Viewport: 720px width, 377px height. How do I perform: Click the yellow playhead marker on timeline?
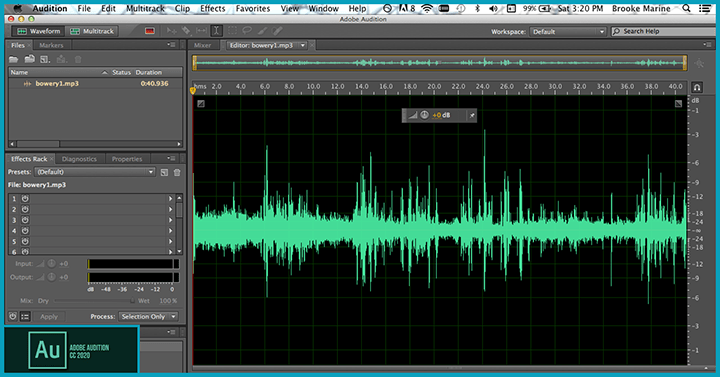pos(193,90)
